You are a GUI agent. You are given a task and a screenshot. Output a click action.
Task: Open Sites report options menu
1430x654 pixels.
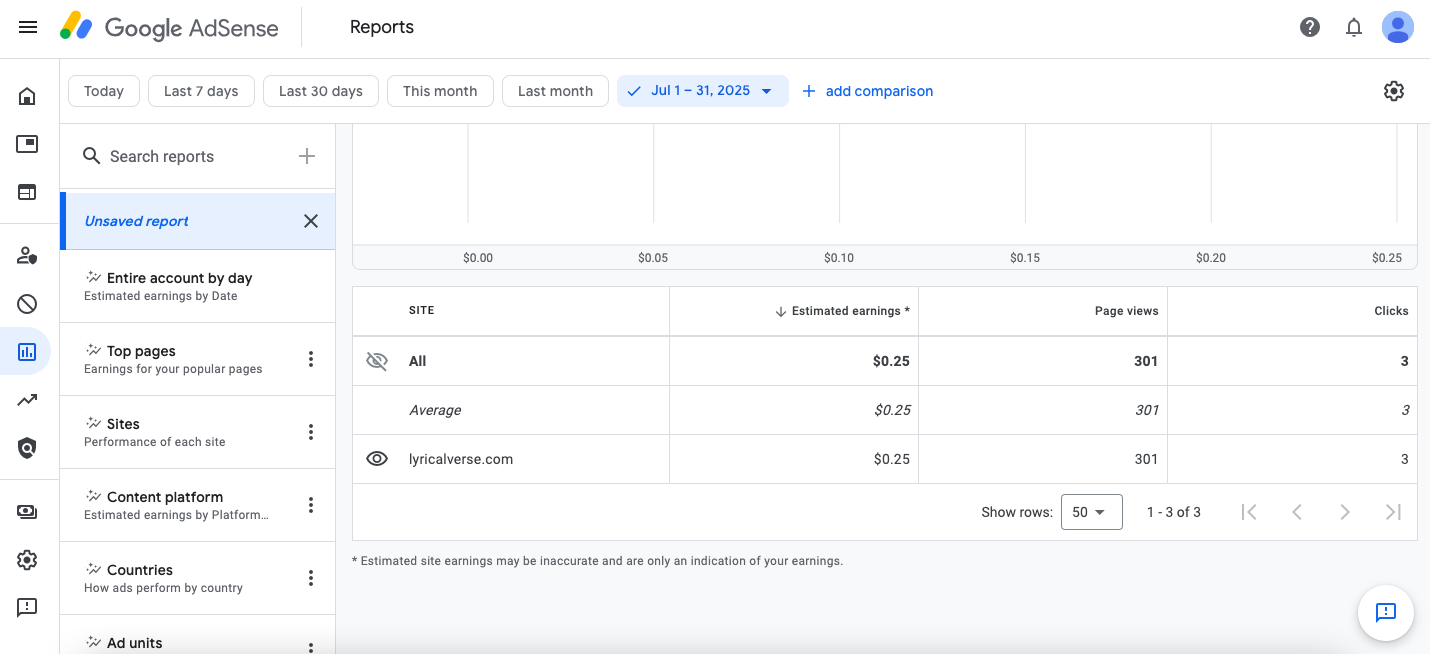311,432
